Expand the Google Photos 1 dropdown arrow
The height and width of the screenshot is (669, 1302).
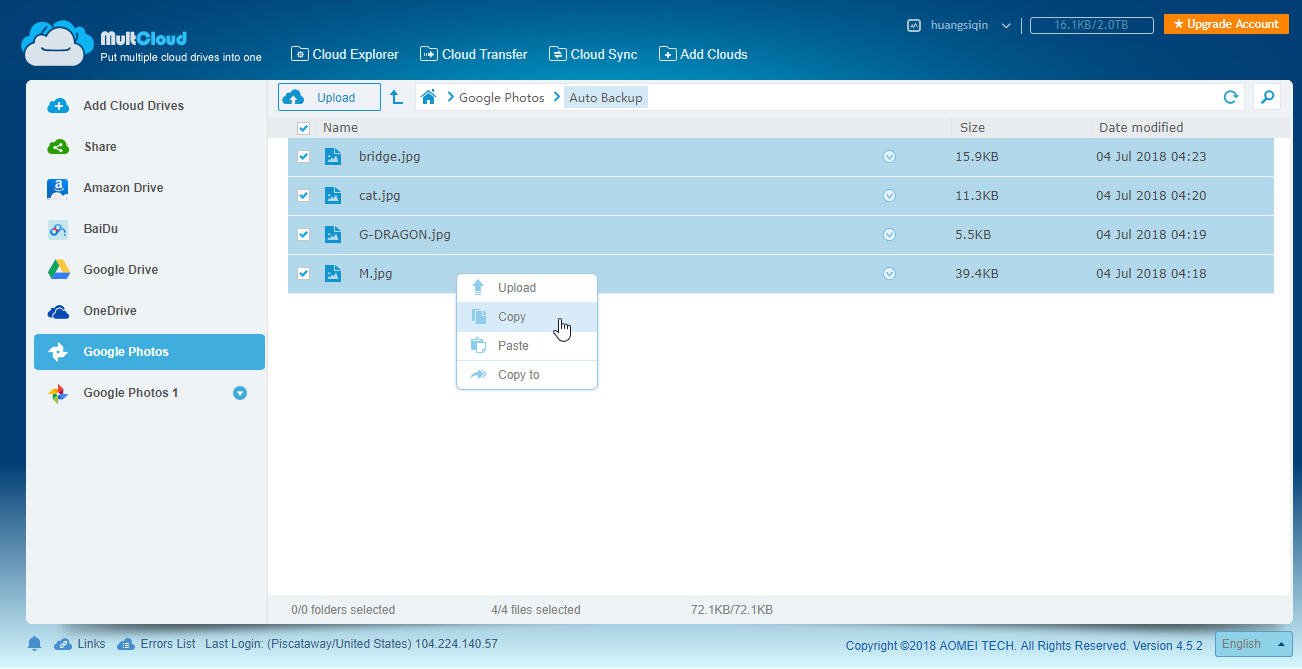point(240,393)
